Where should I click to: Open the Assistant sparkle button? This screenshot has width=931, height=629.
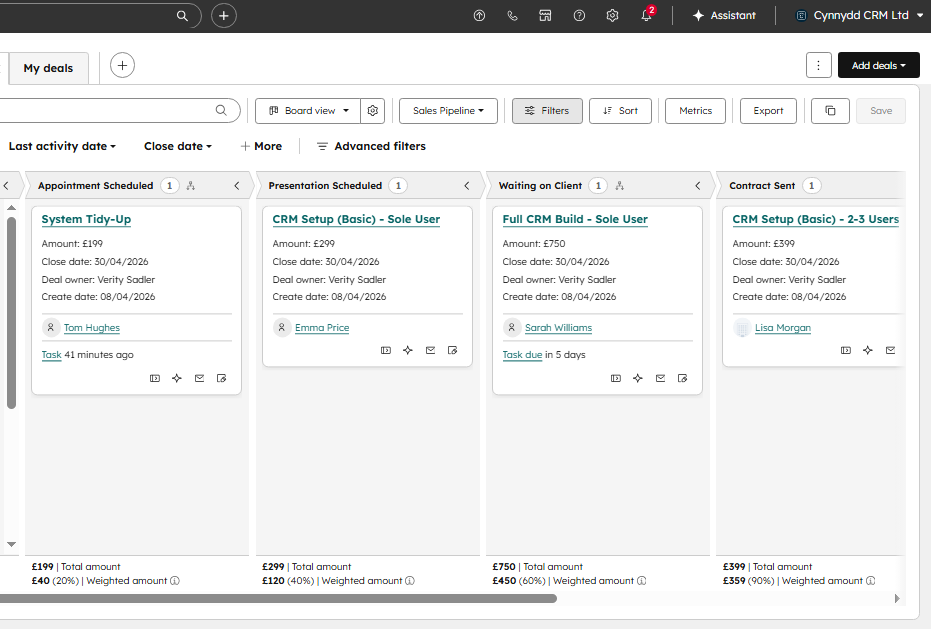point(724,15)
